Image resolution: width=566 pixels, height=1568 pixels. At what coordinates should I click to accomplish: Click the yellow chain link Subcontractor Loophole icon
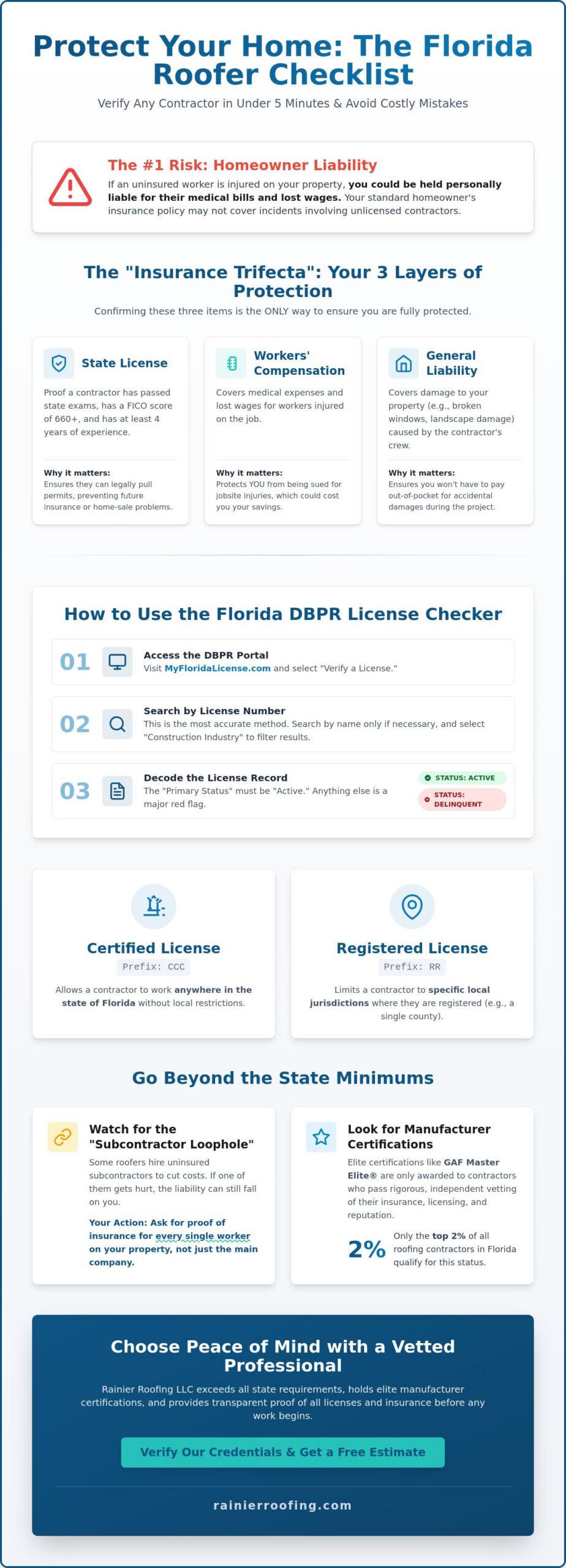coord(62,1137)
